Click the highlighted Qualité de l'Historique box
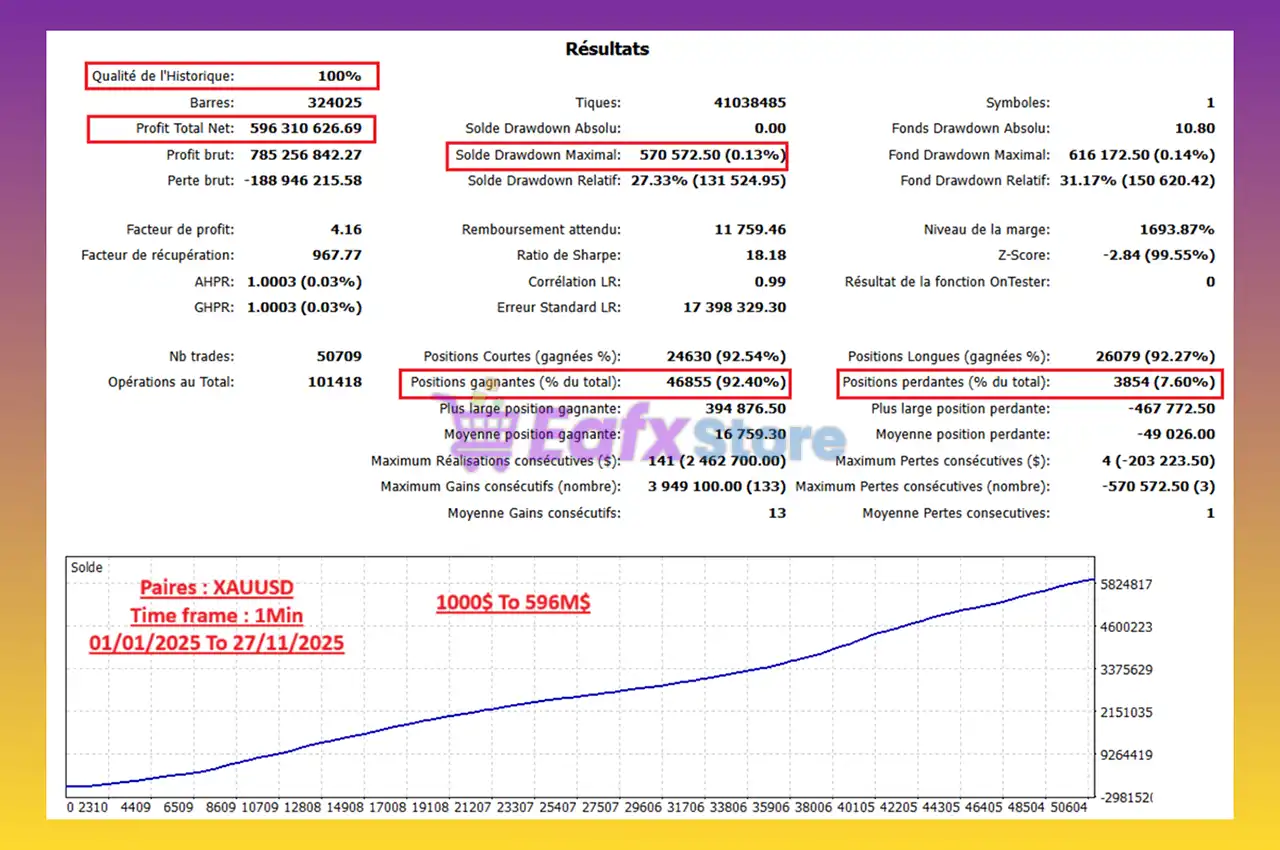Image resolution: width=1280 pixels, height=850 pixels. tap(231, 76)
